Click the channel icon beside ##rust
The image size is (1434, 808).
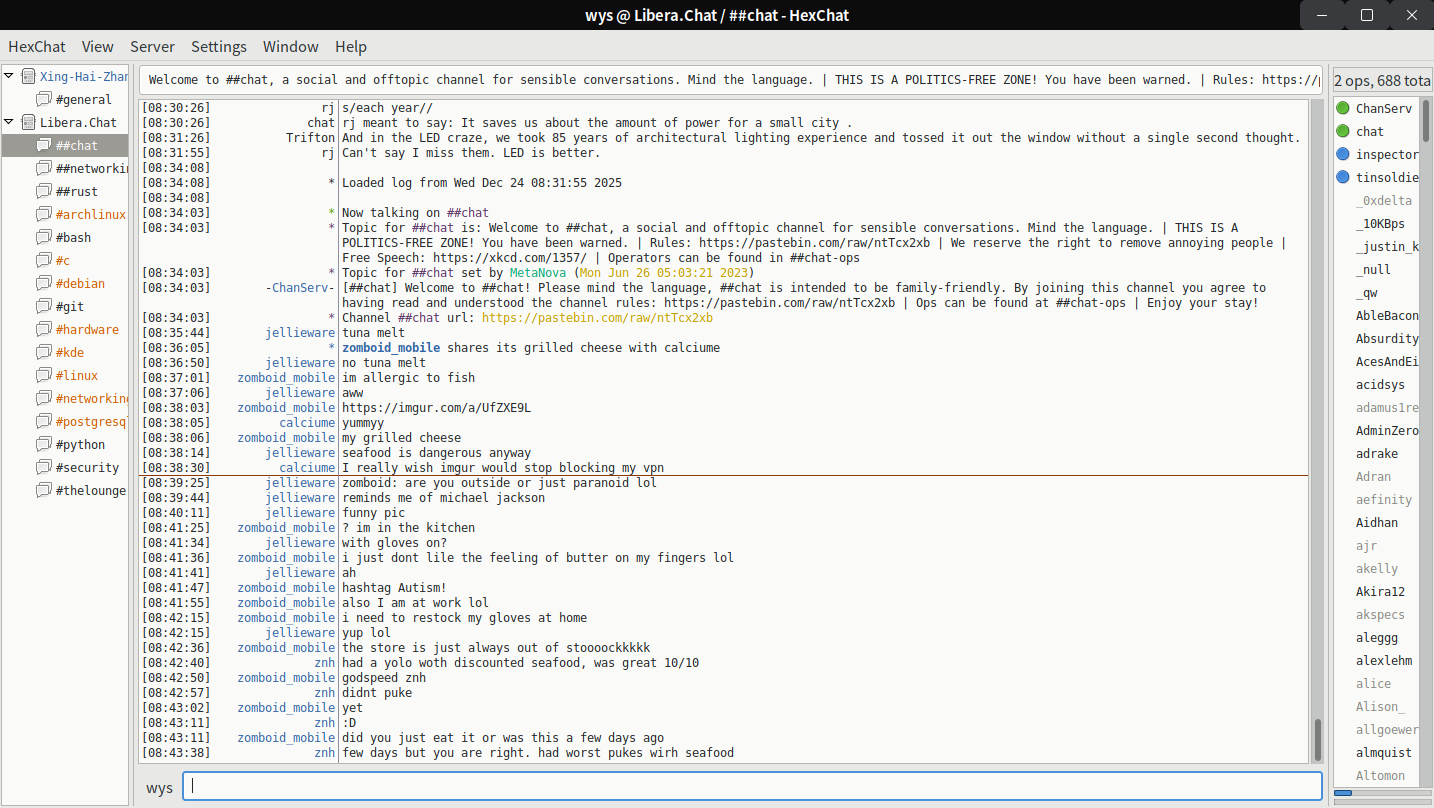point(44,191)
